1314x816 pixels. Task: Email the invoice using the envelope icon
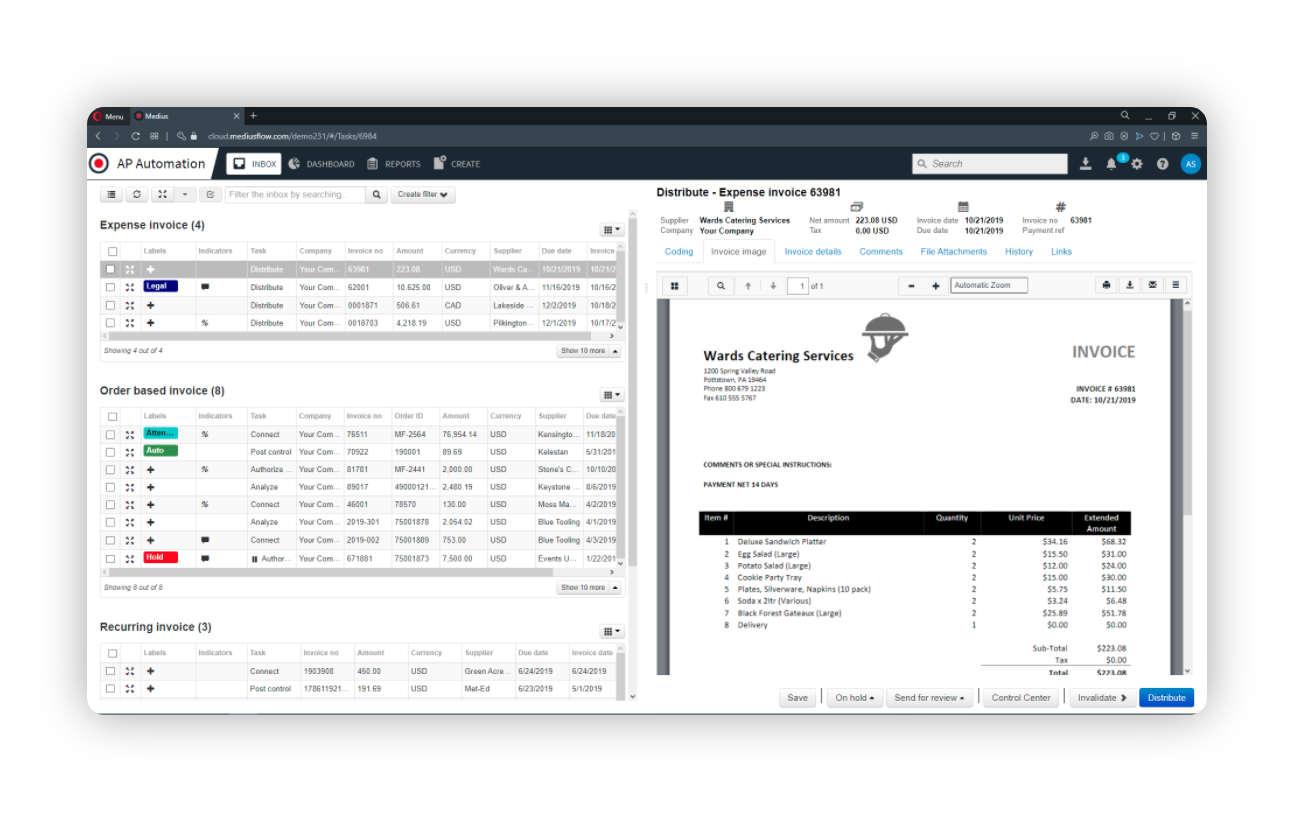pyautogui.click(x=1152, y=286)
